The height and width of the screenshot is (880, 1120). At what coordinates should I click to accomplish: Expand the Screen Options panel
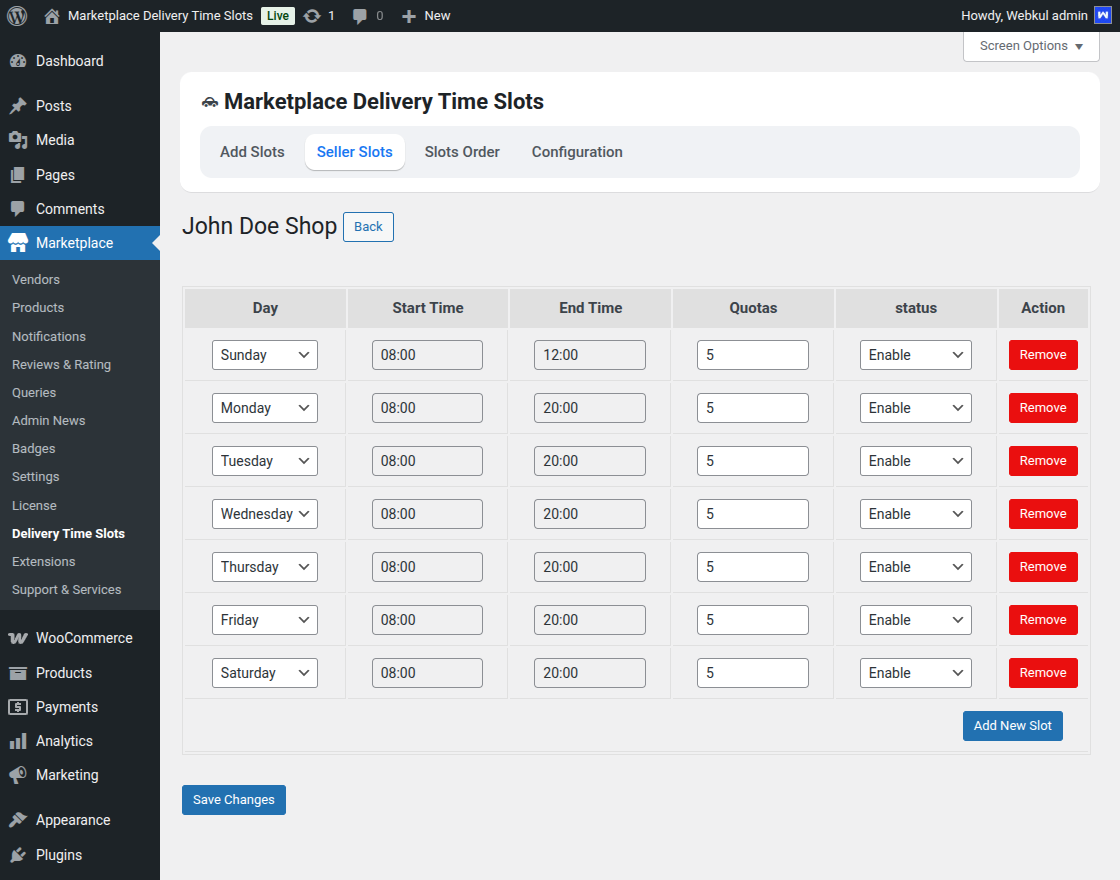pos(1031,46)
